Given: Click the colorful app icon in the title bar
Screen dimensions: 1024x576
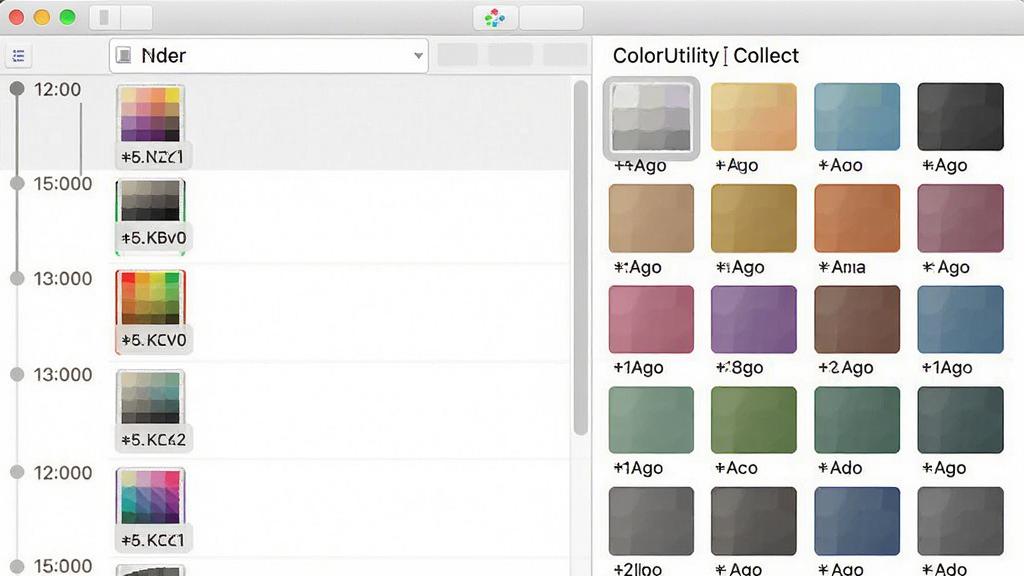Looking at the screenshot, I should click(x=495, y=18).
